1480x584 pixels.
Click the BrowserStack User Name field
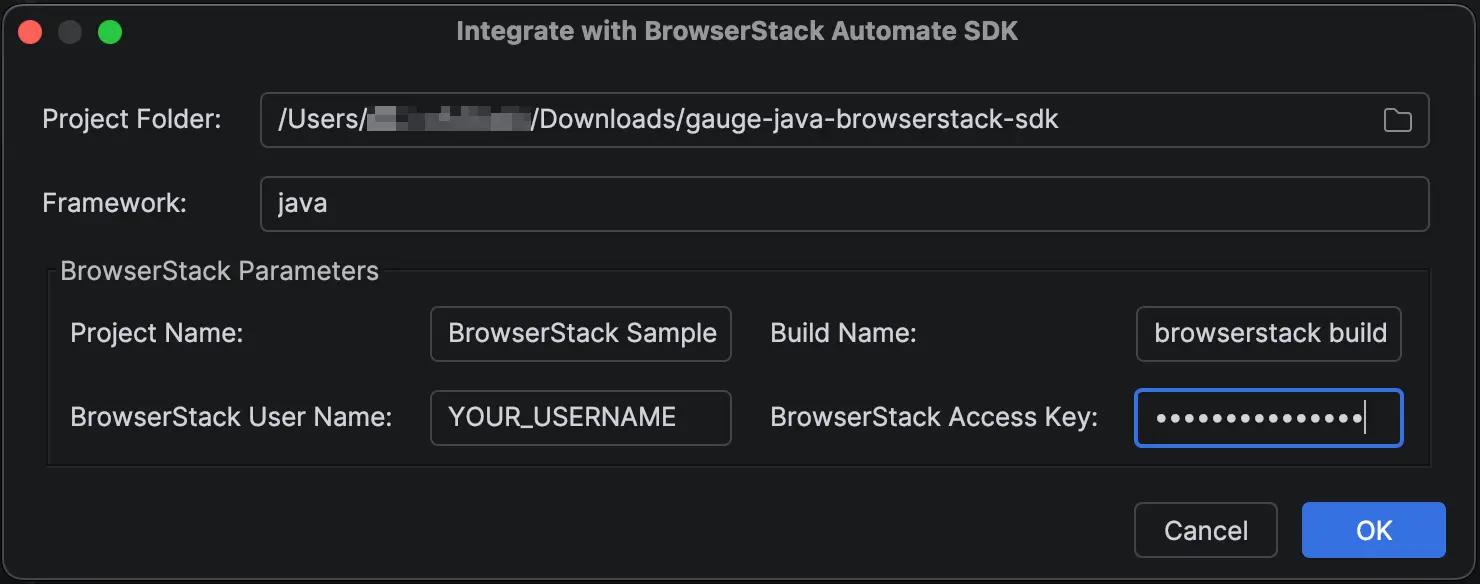[x=581, y=417]
